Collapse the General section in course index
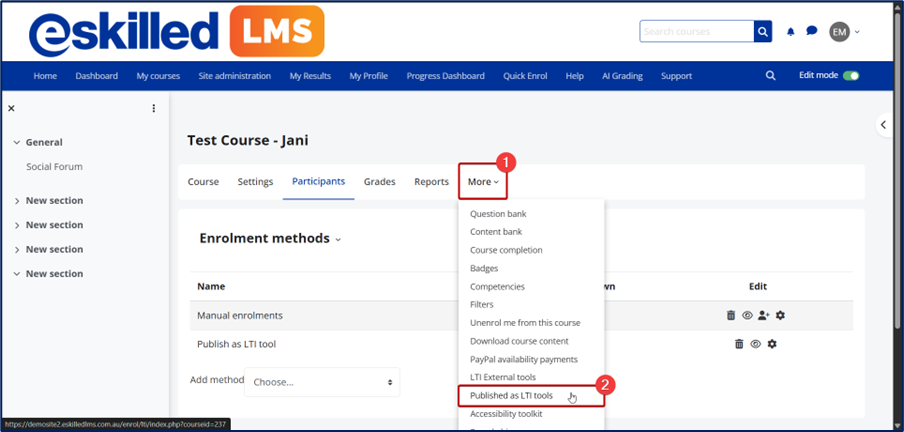The width and height of the screenshot is (904, 432). 17,143
